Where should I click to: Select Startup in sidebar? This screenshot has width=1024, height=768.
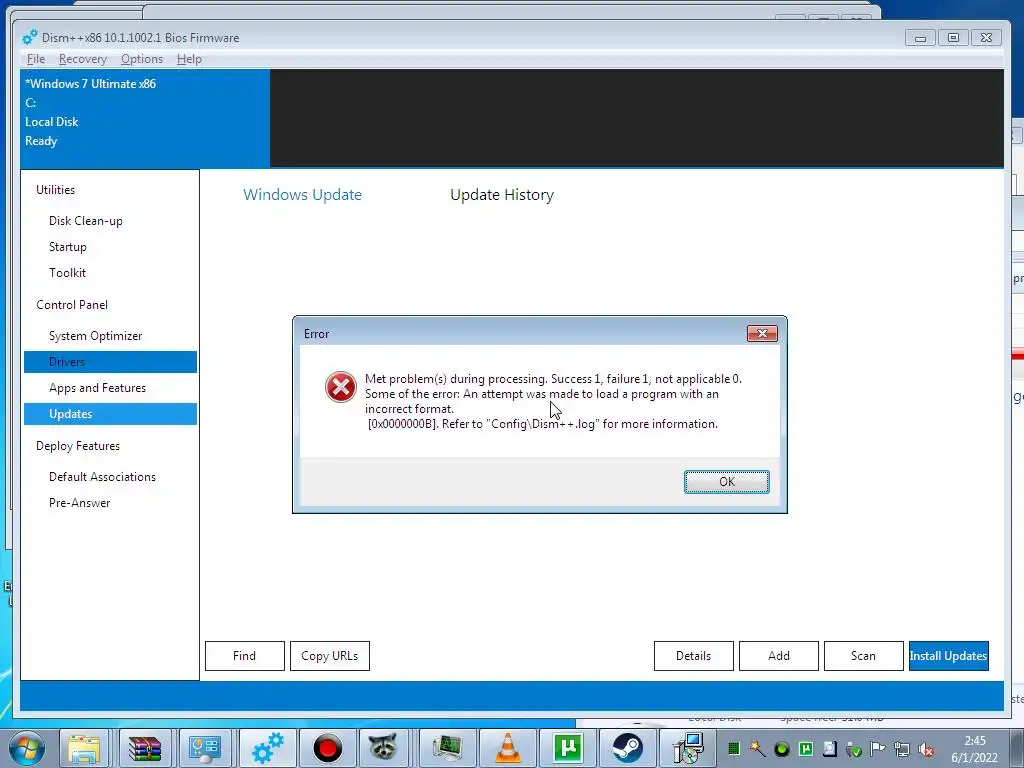(x=68, y=247)
